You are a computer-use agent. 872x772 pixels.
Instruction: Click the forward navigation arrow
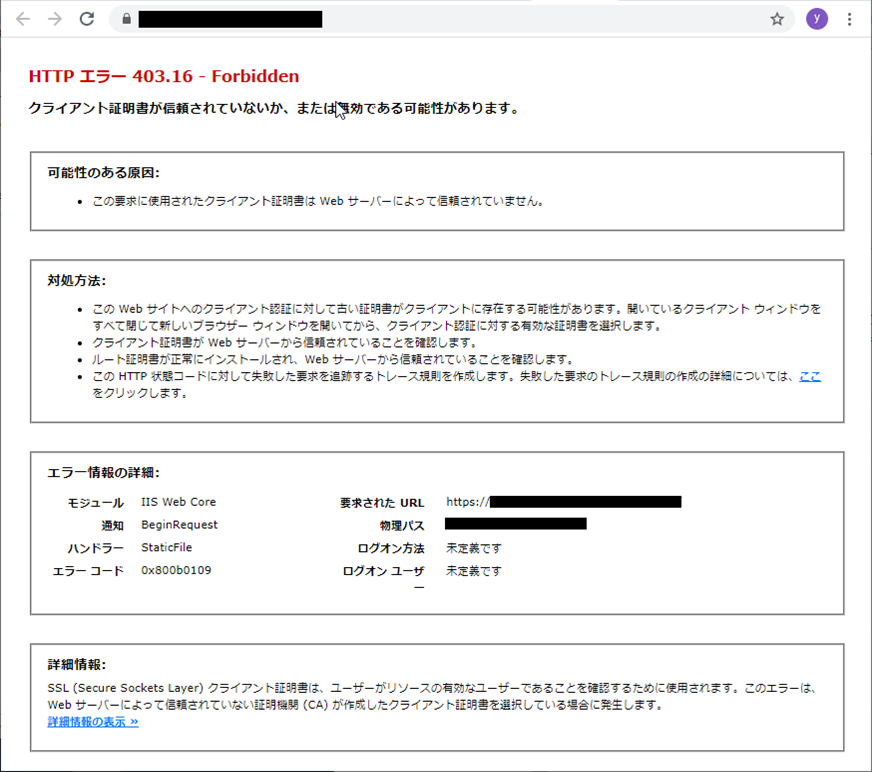(x=54, y=18)
